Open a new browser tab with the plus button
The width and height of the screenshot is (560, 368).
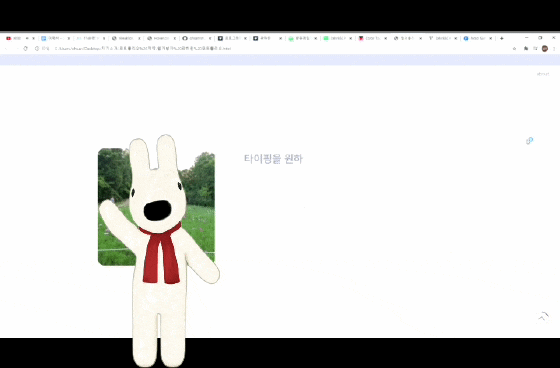(x=502, y=38)
